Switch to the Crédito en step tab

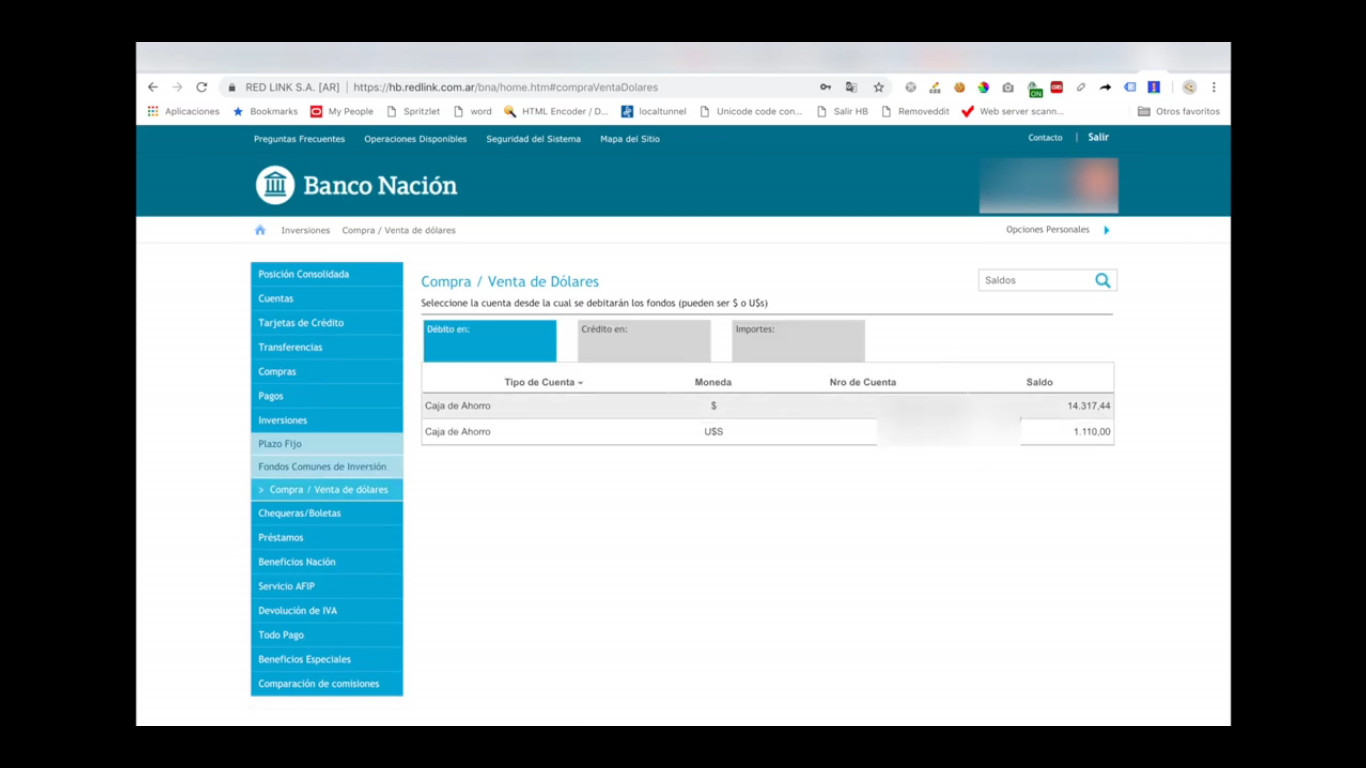644,340
